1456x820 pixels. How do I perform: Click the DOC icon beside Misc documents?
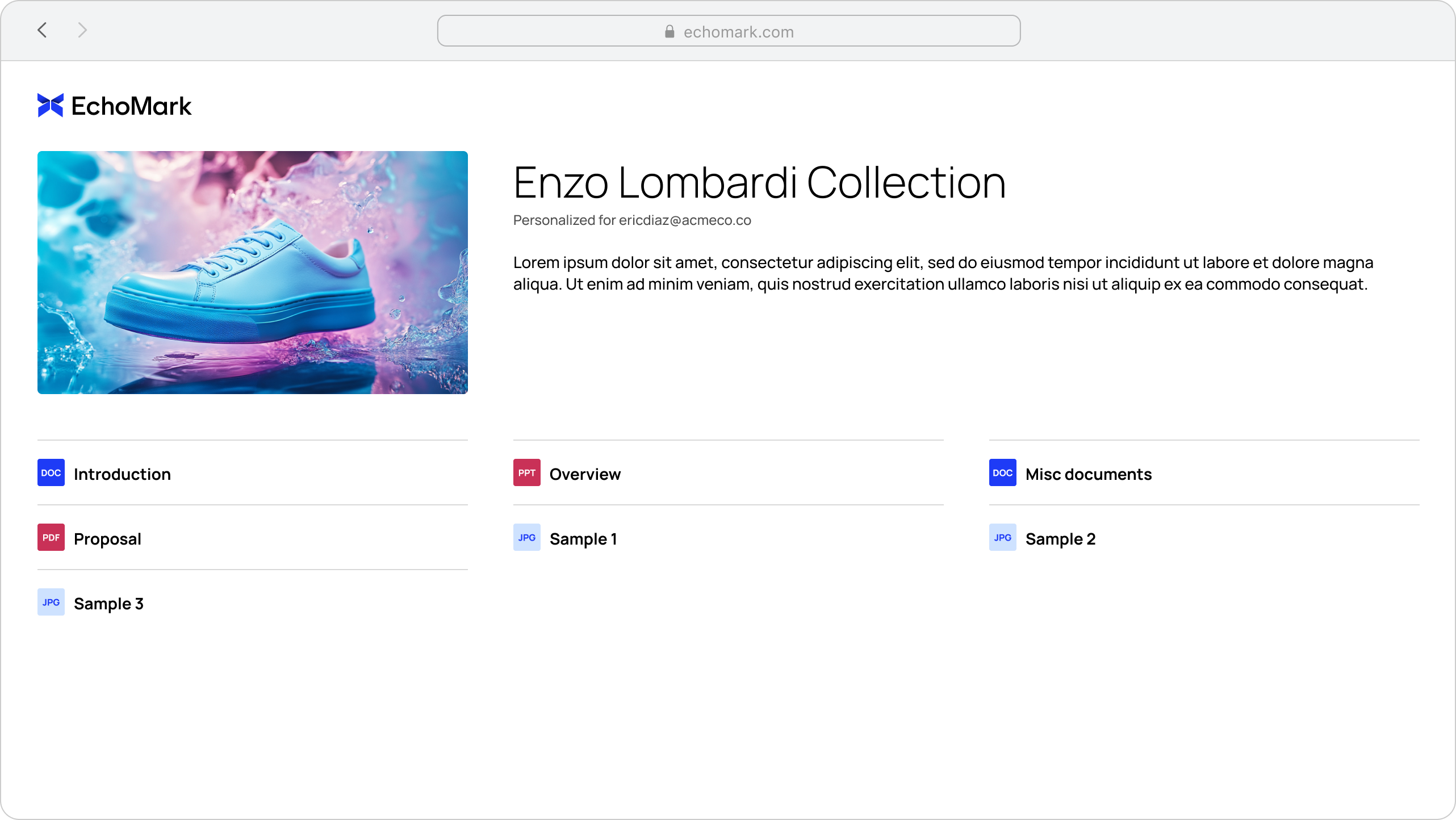1003,472
